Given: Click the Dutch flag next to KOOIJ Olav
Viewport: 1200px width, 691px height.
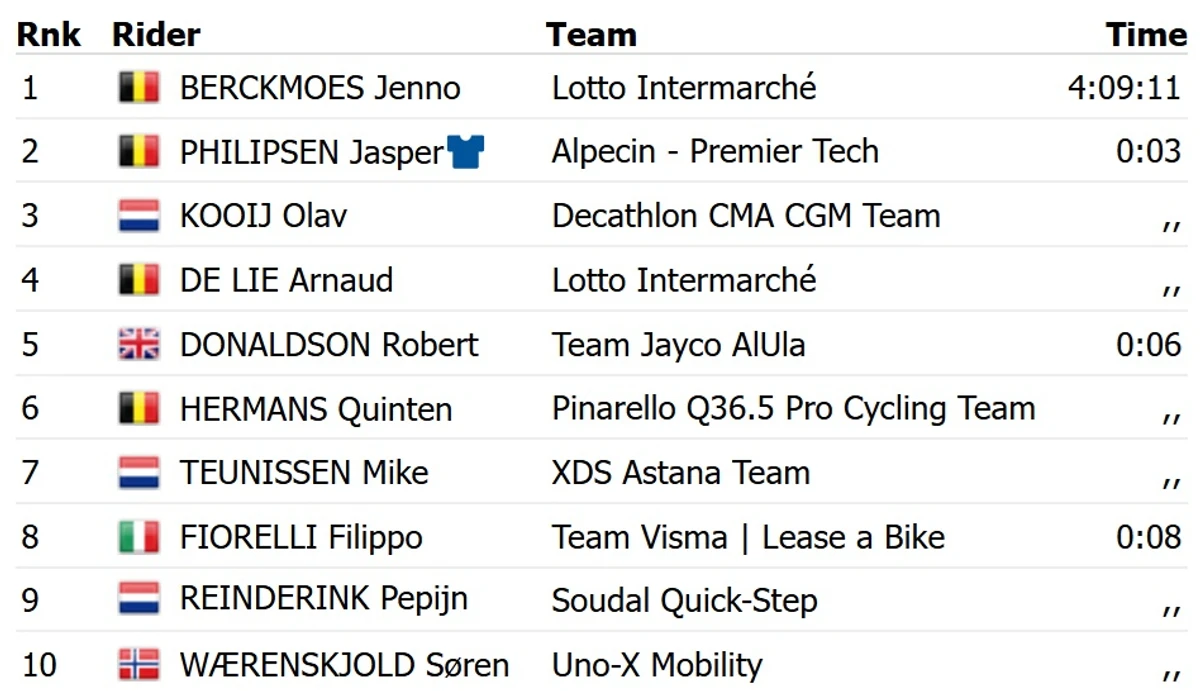Looking at the screenshot, I should (x=138, y=216).
